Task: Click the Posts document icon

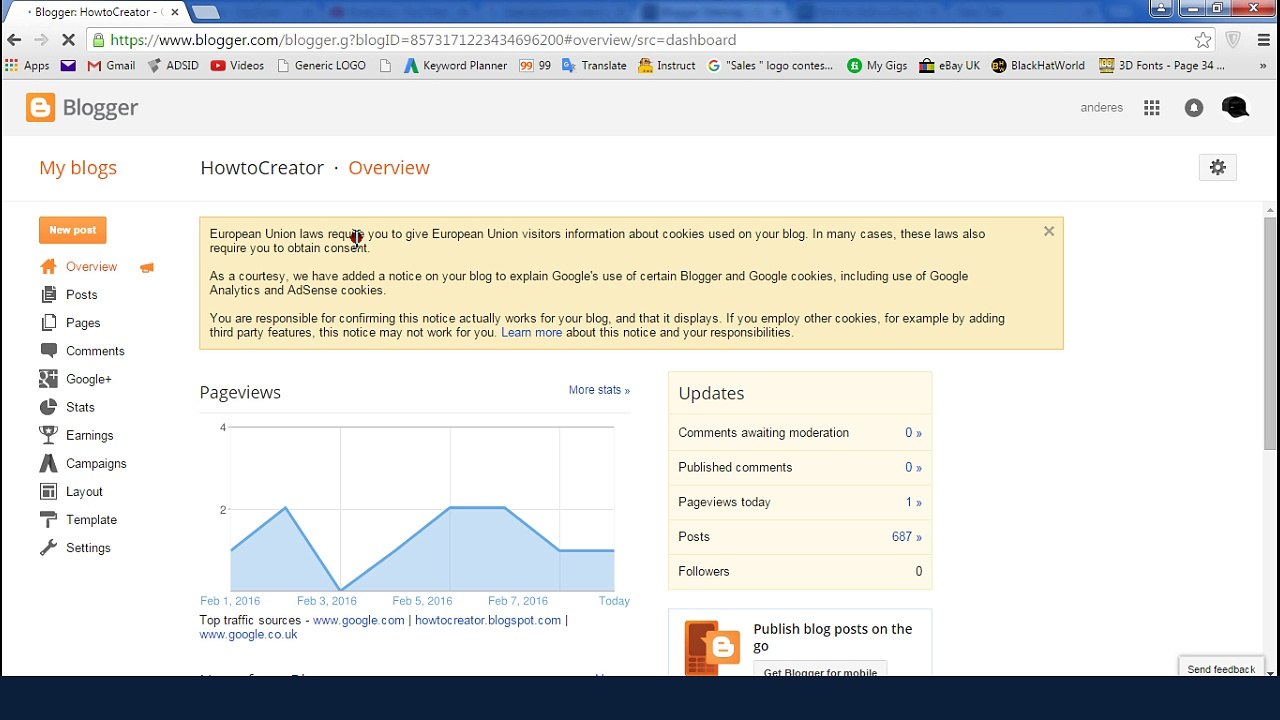Action: pyautogui.click(x=48, y=295)
